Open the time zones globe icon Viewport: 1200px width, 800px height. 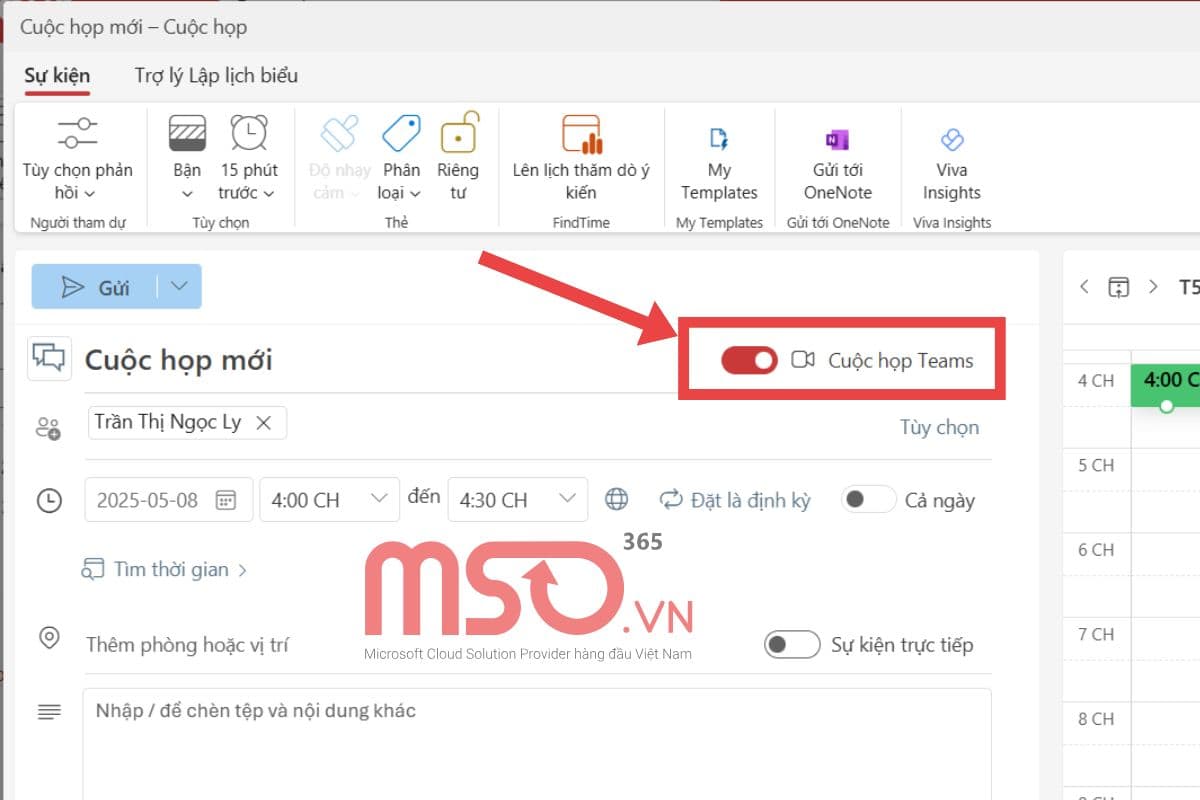[x=617, y=499]
